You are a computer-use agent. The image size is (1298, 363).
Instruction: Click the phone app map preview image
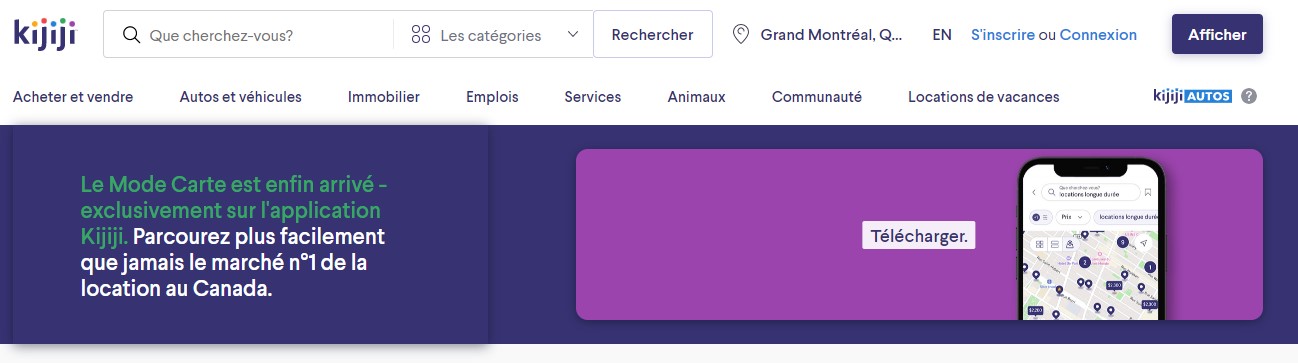pos(1092,239)
